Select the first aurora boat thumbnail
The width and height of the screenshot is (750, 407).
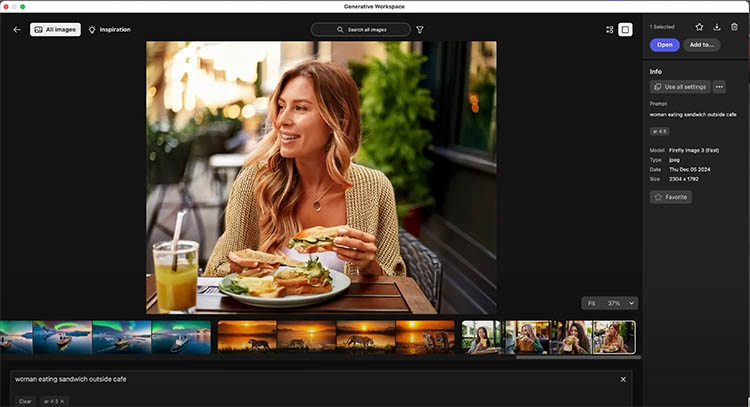pos(16,337)
